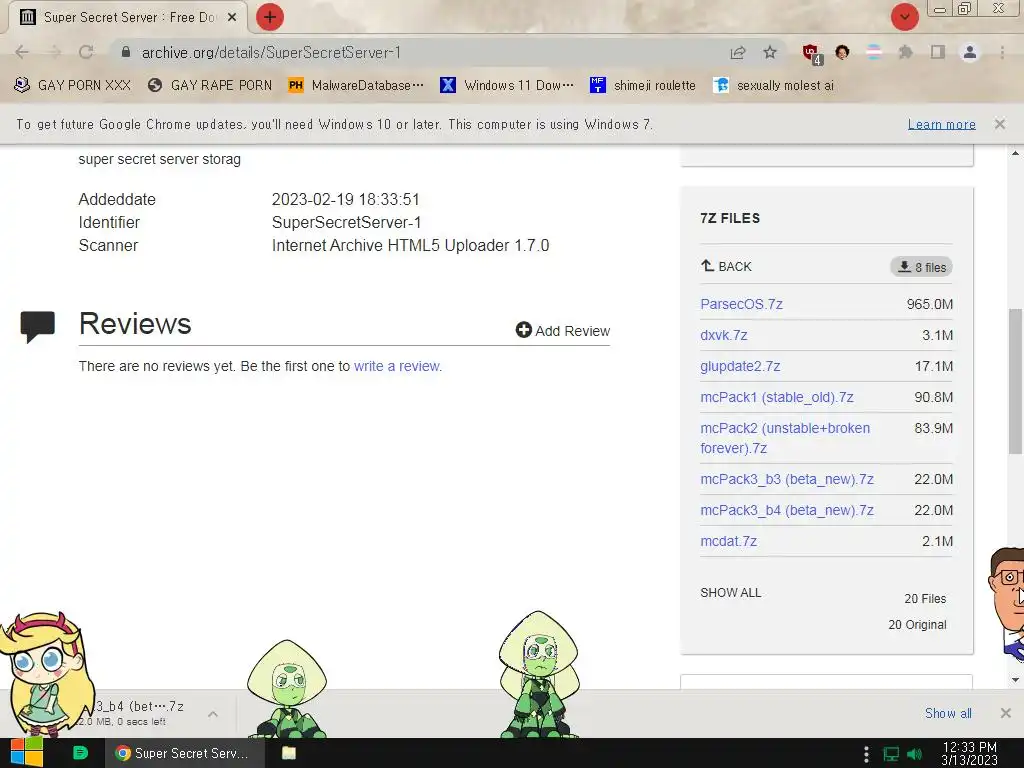Click the page scrollbar down arrow

pos(1015,680)
